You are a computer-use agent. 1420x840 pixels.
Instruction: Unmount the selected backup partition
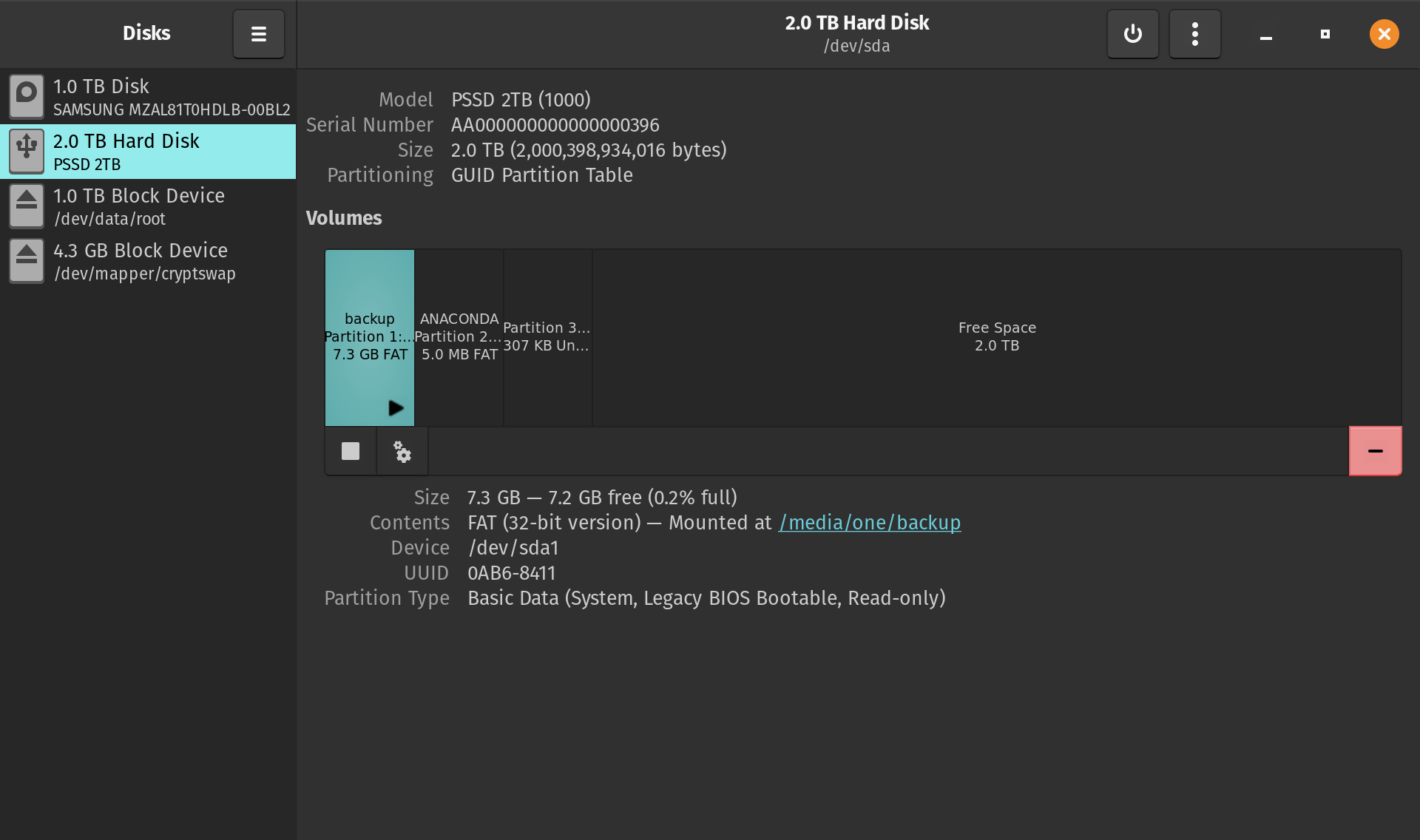click(x=351, y=451)
